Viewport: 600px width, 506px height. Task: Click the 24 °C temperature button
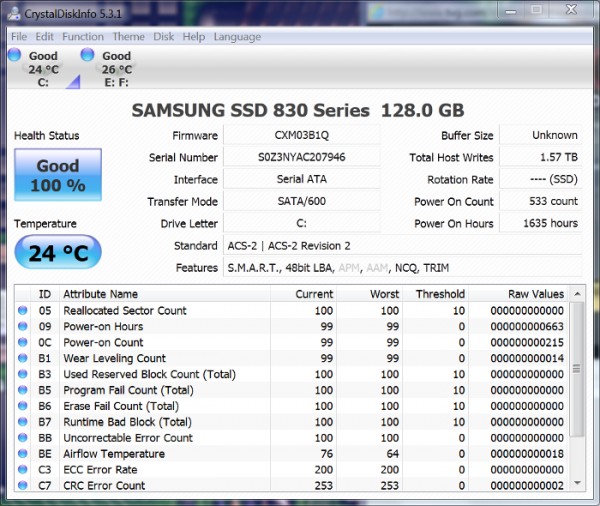(58, 253)
